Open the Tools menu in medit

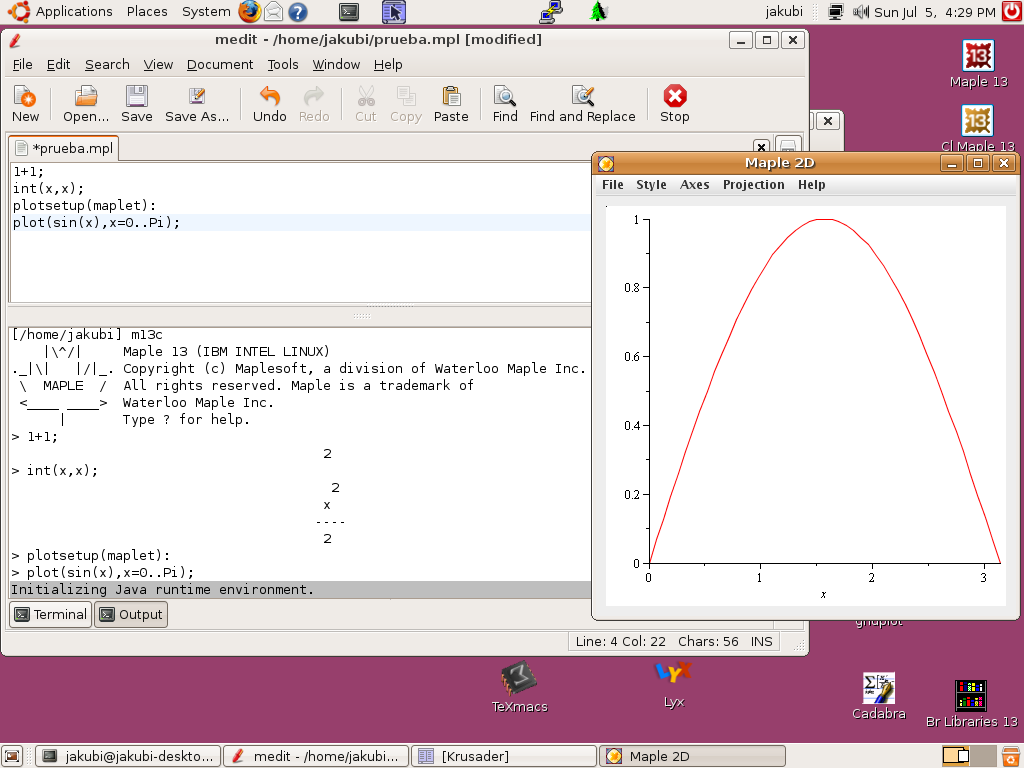pos(283,65)
